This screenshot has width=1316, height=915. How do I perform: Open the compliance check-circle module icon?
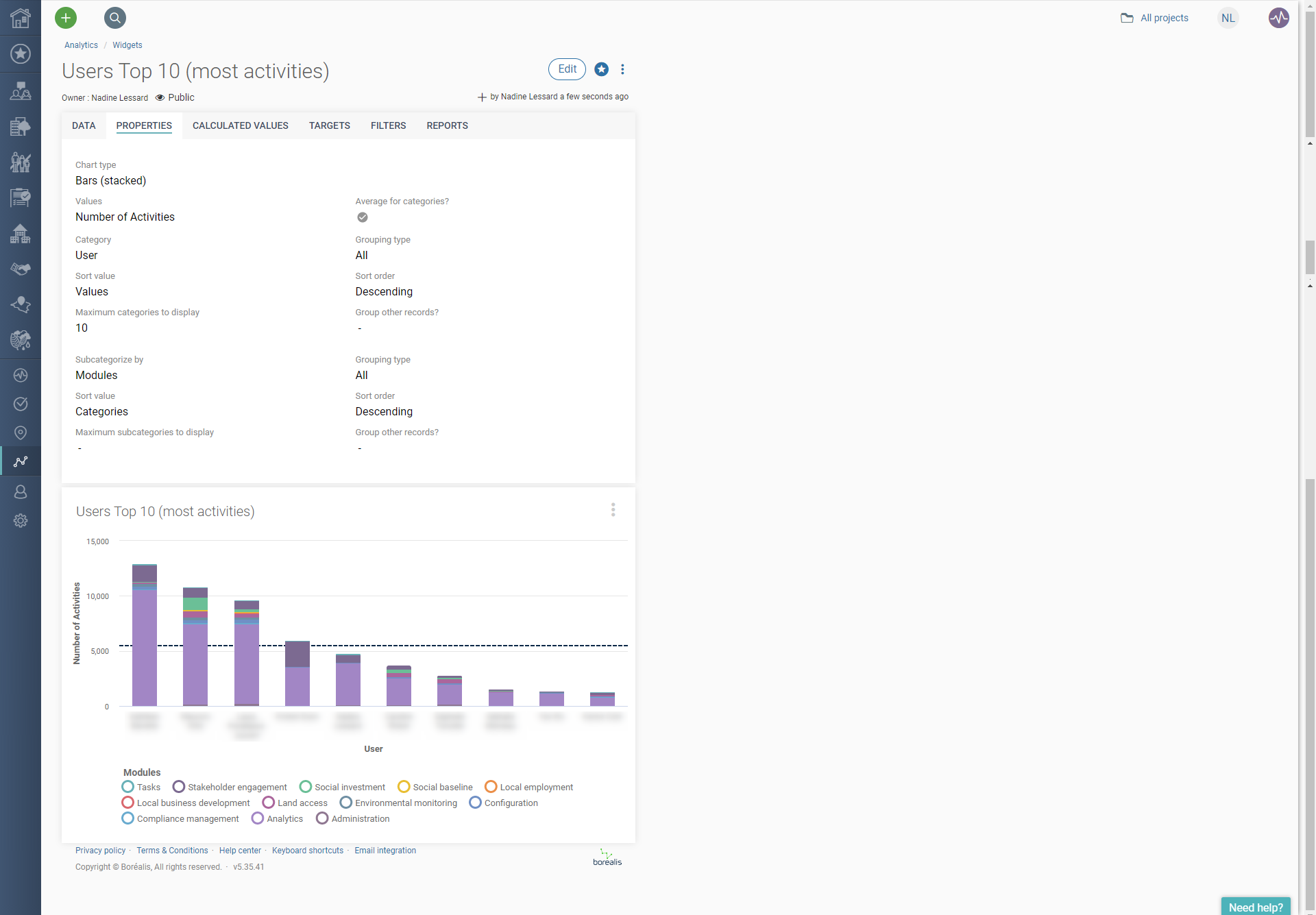pos(20,404)
